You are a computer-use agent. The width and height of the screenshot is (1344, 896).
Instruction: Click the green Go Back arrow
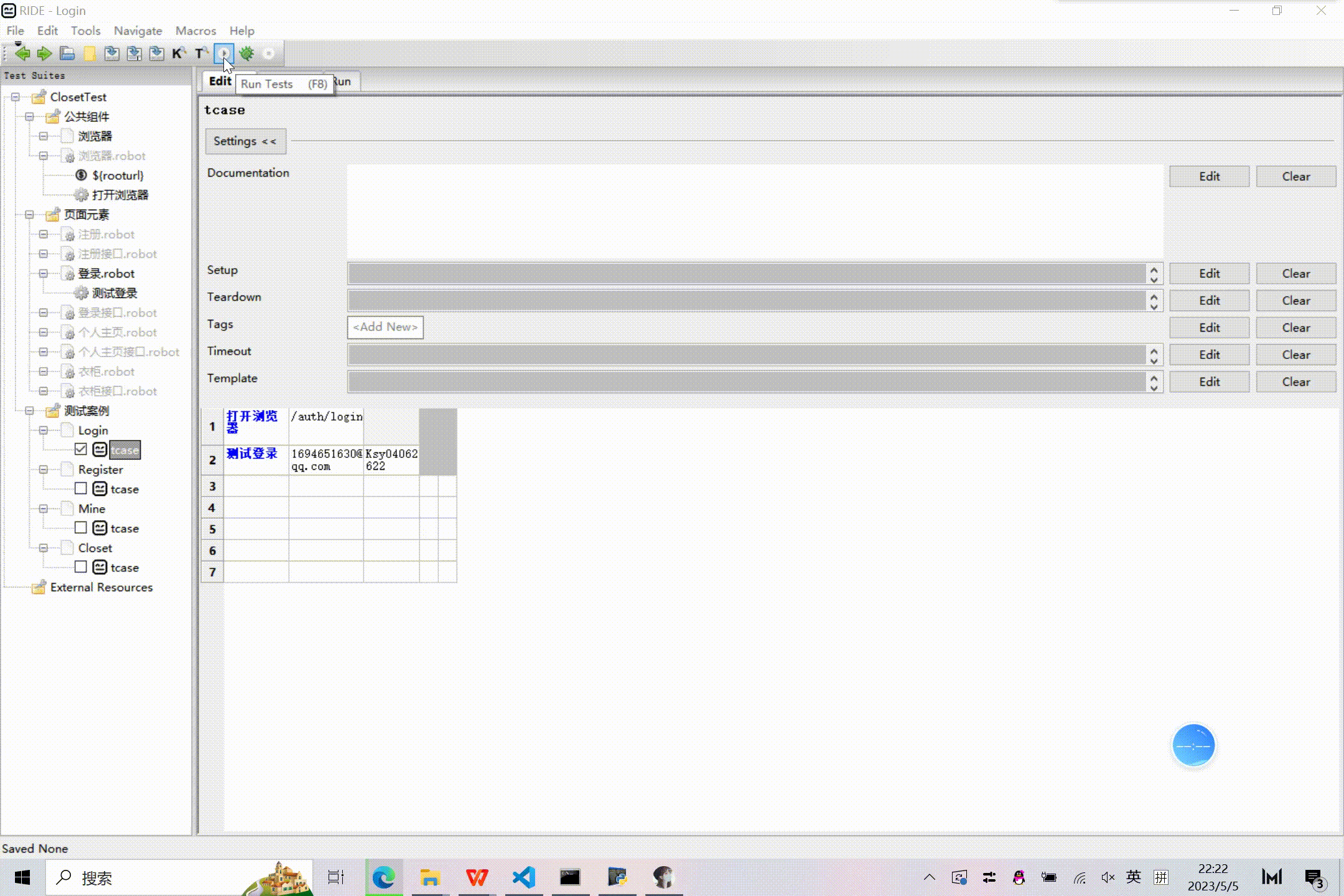click(22, 54)
